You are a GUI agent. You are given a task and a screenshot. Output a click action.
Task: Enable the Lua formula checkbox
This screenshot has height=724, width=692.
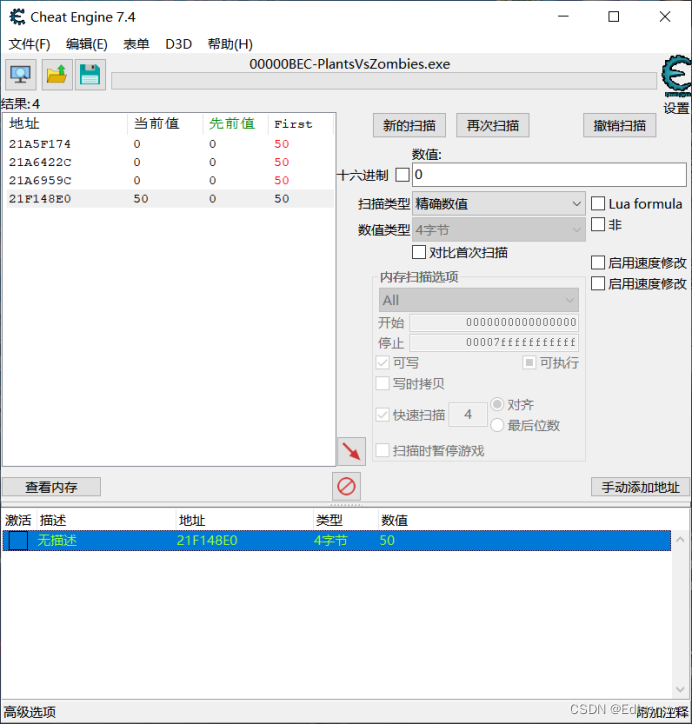point(598,203)
